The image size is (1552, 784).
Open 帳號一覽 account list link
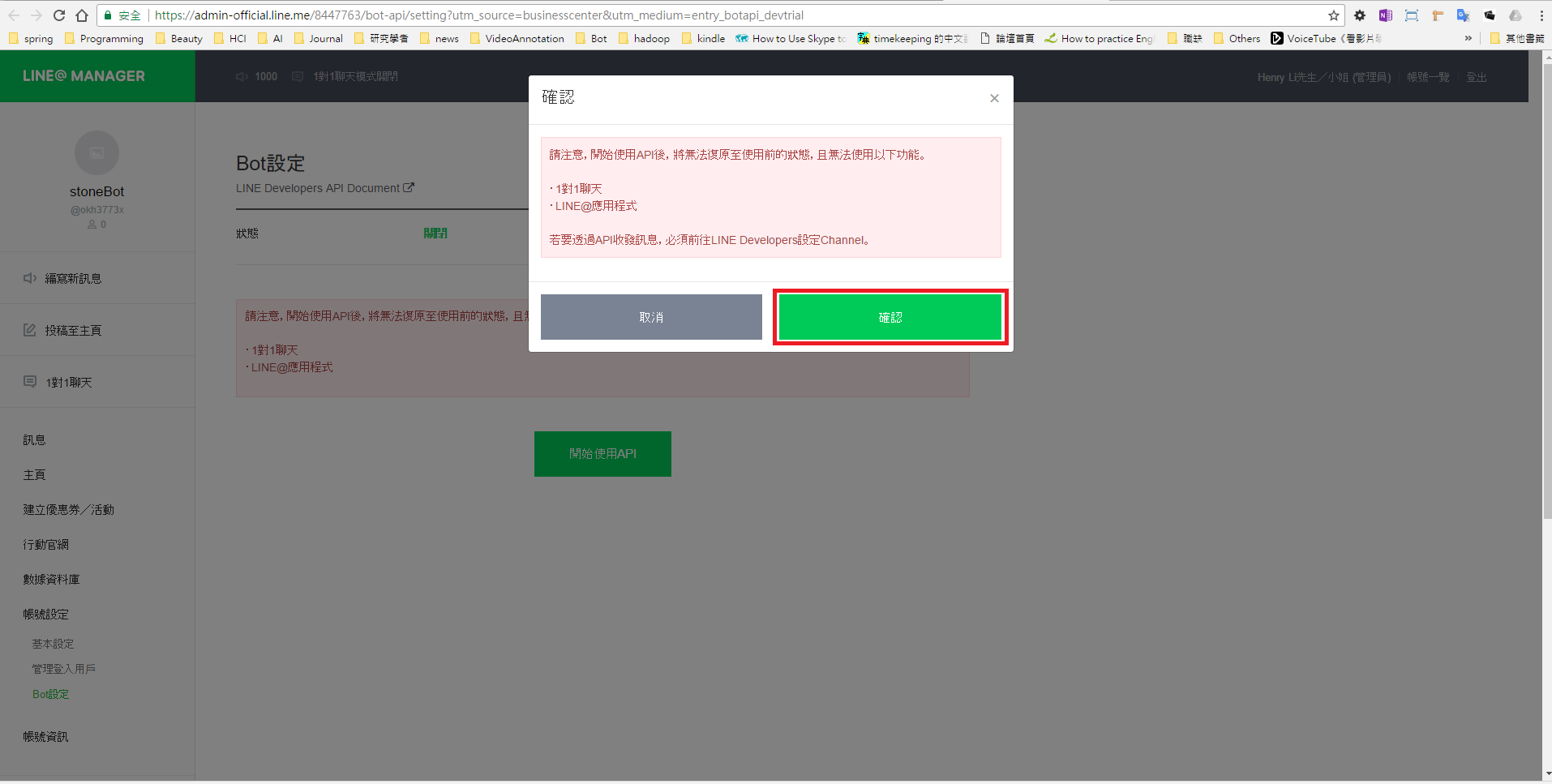(x=1428, y=77)
